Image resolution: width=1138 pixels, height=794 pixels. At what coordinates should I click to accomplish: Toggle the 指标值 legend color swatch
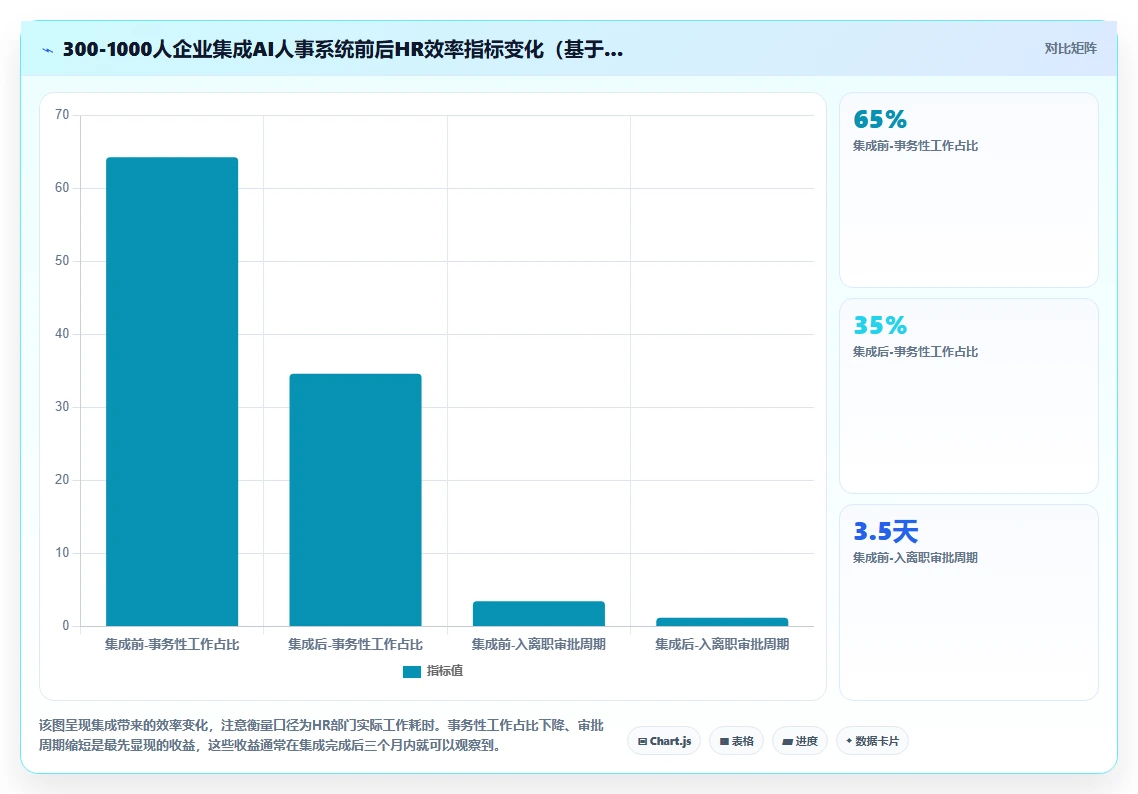[412, 671]
